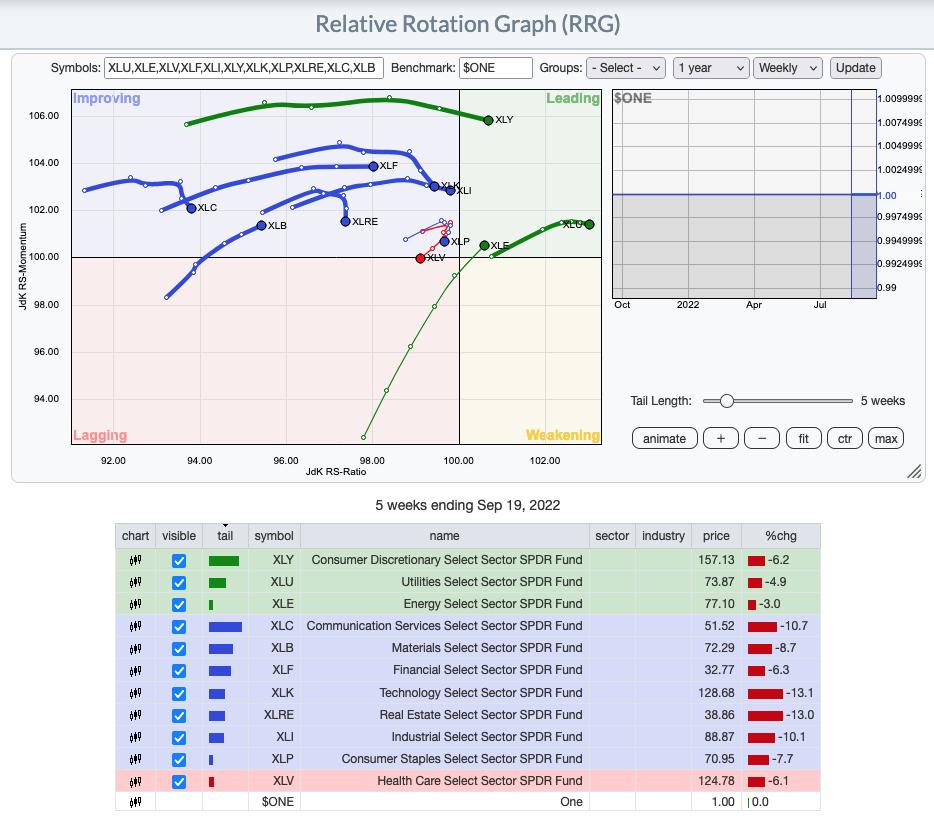Screen dimensions: 934x819
Task: Click the animate button
Action: click(664, 439)
